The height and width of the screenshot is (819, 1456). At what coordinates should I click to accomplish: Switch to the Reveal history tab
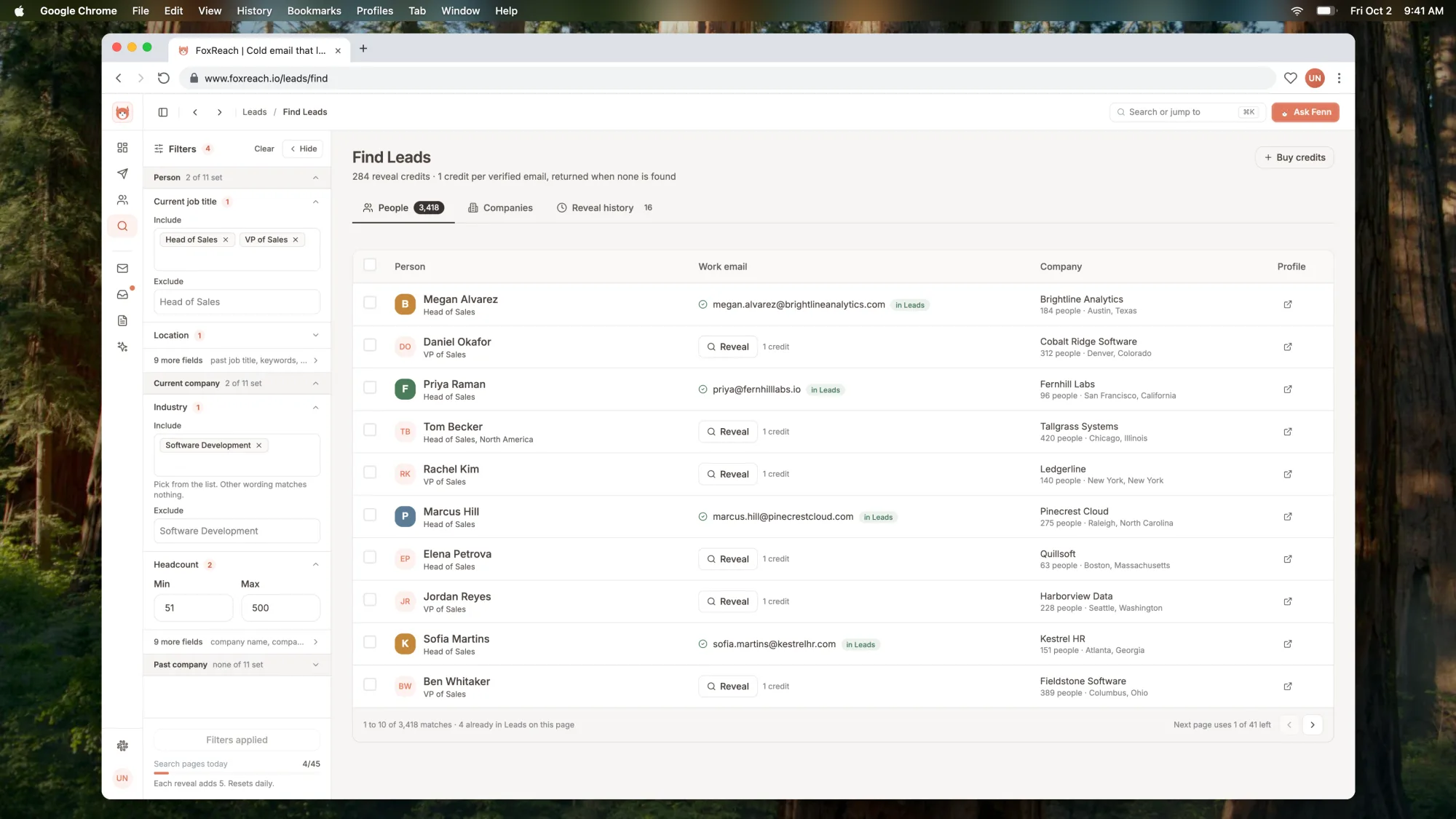coord(604,208)
